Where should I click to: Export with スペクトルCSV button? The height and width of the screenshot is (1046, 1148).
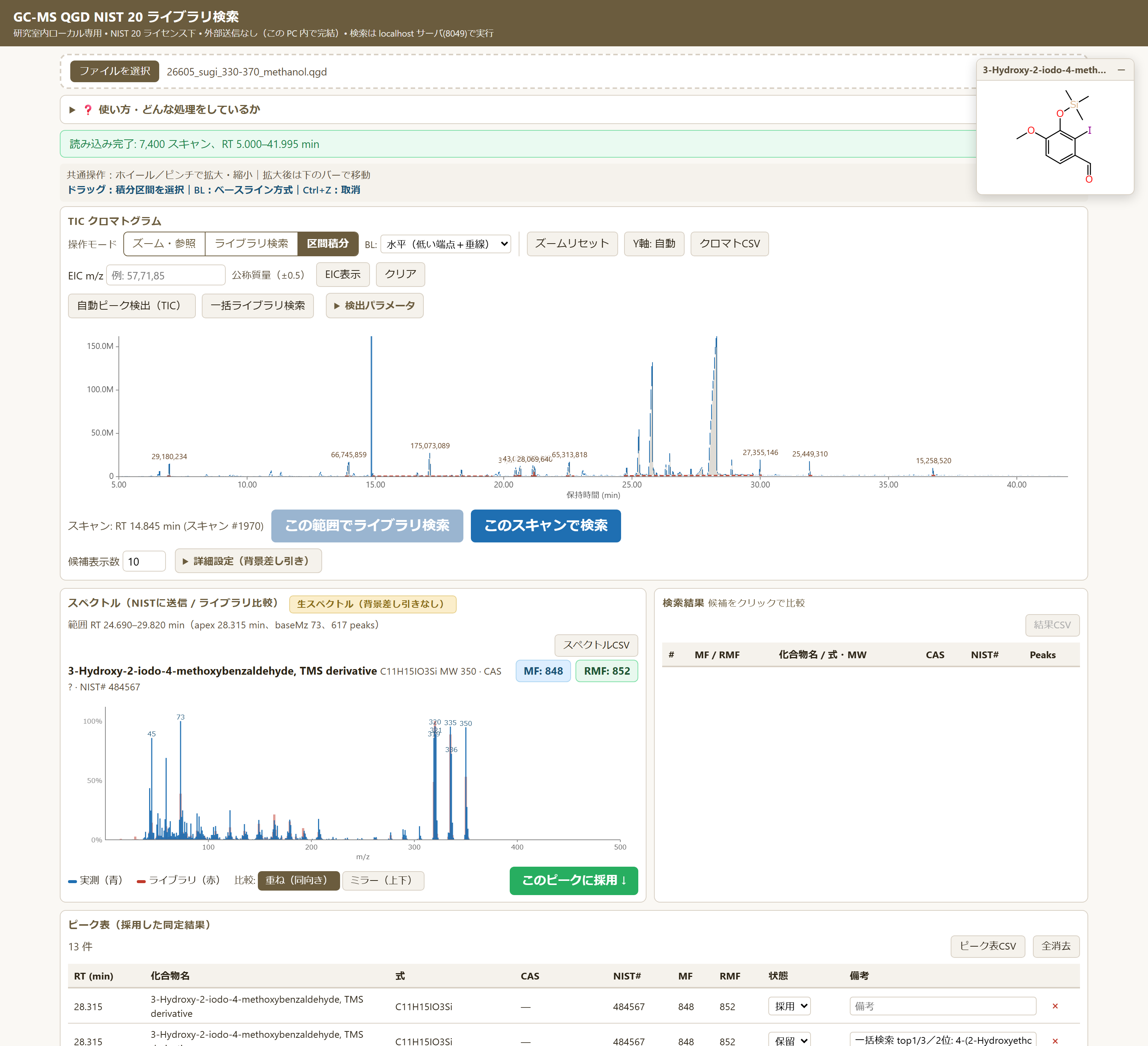pyautogui.click(x=596, y=646)
